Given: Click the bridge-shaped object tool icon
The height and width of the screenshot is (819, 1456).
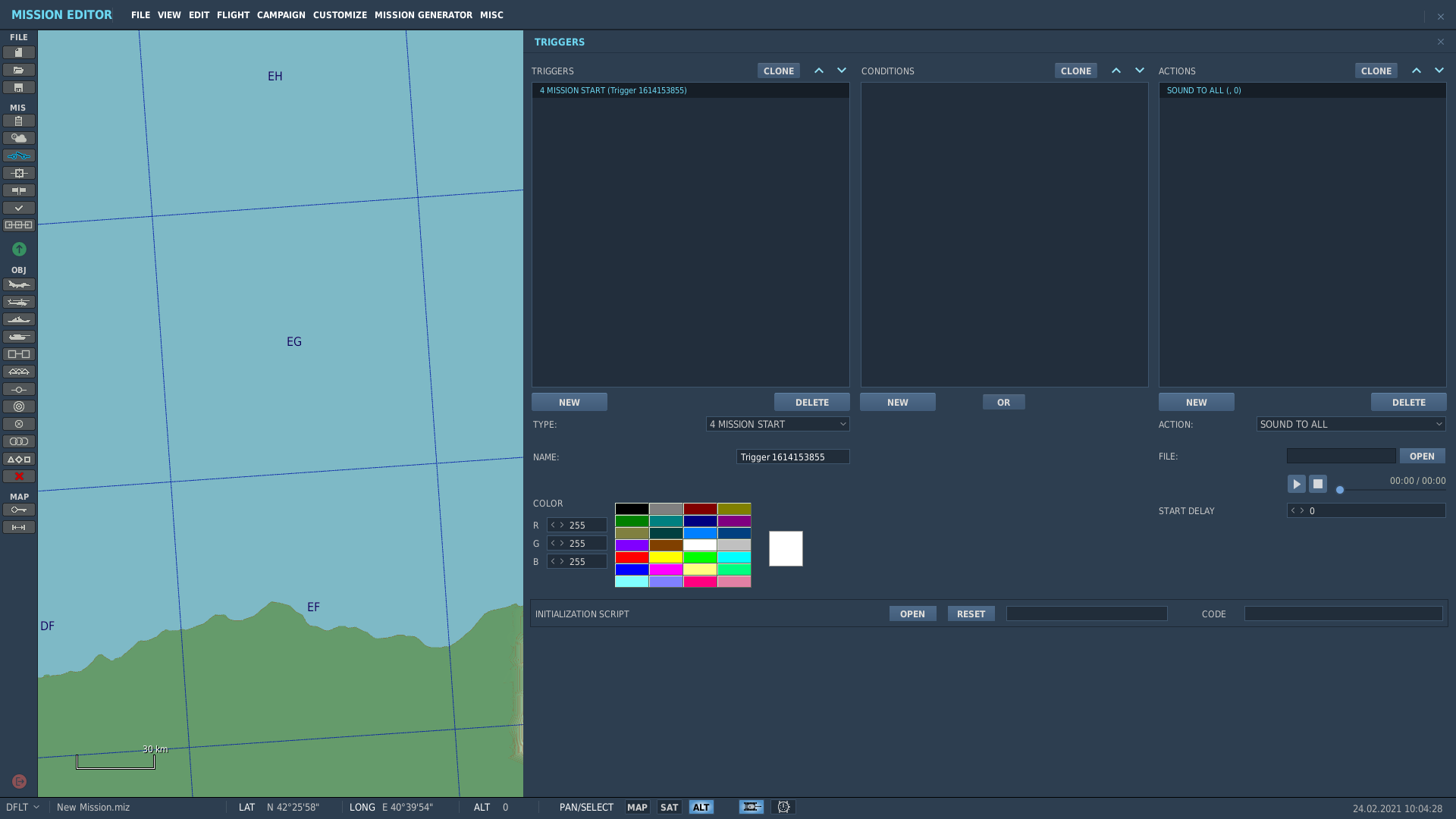Looking at the screenshot, I should click(x=19, y=372).
